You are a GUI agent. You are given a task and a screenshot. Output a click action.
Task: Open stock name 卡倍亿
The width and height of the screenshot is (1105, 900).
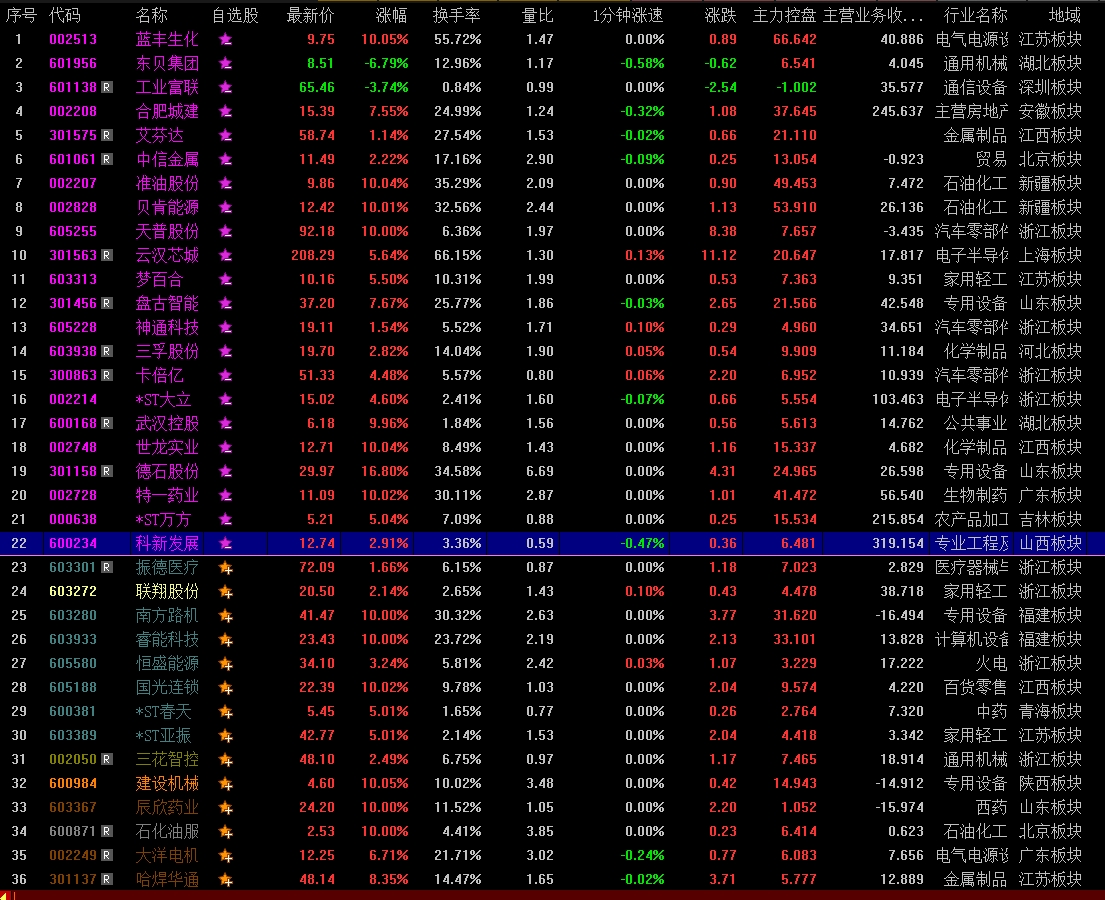(159, 375)
